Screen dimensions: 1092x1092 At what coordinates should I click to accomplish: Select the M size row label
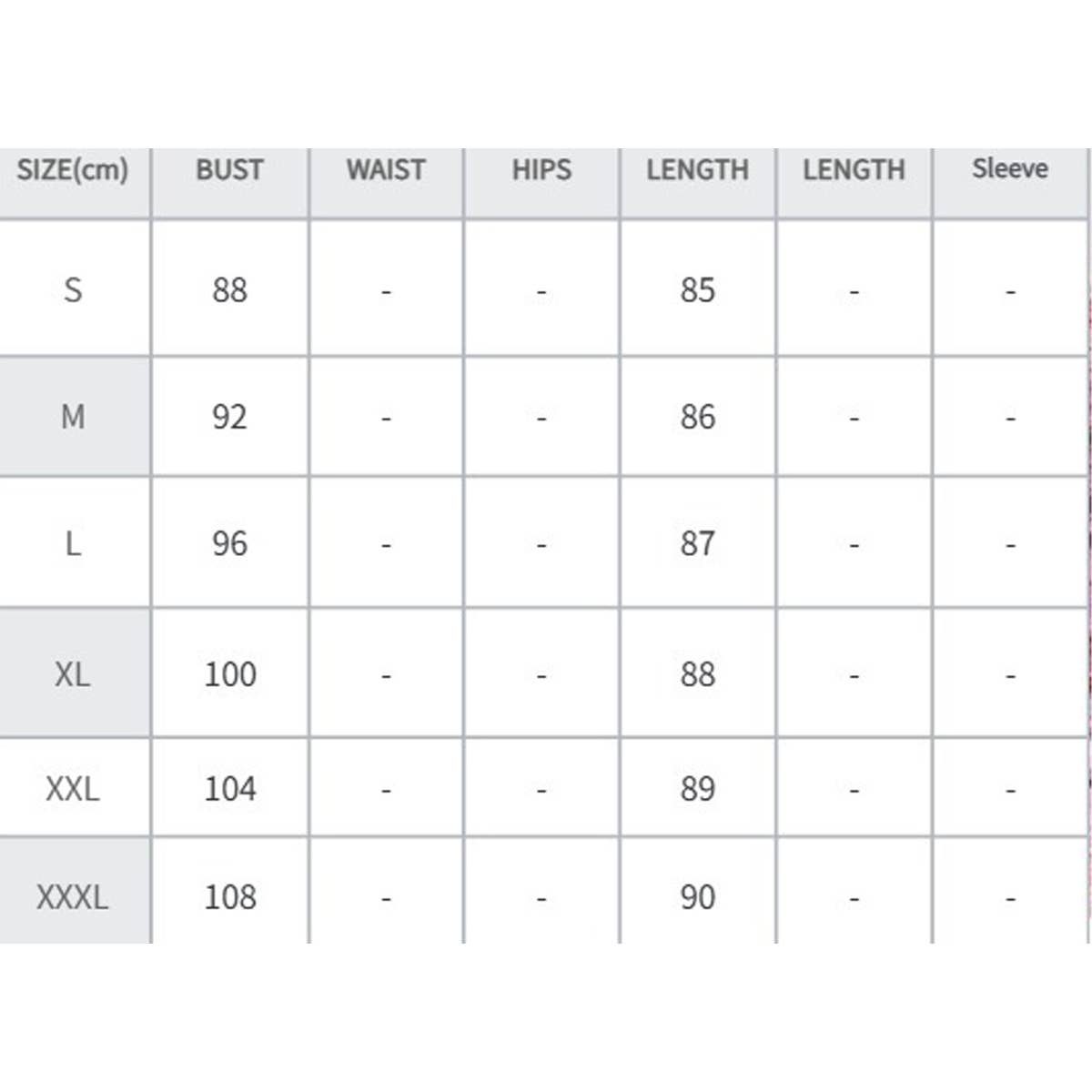click(73, 417)
